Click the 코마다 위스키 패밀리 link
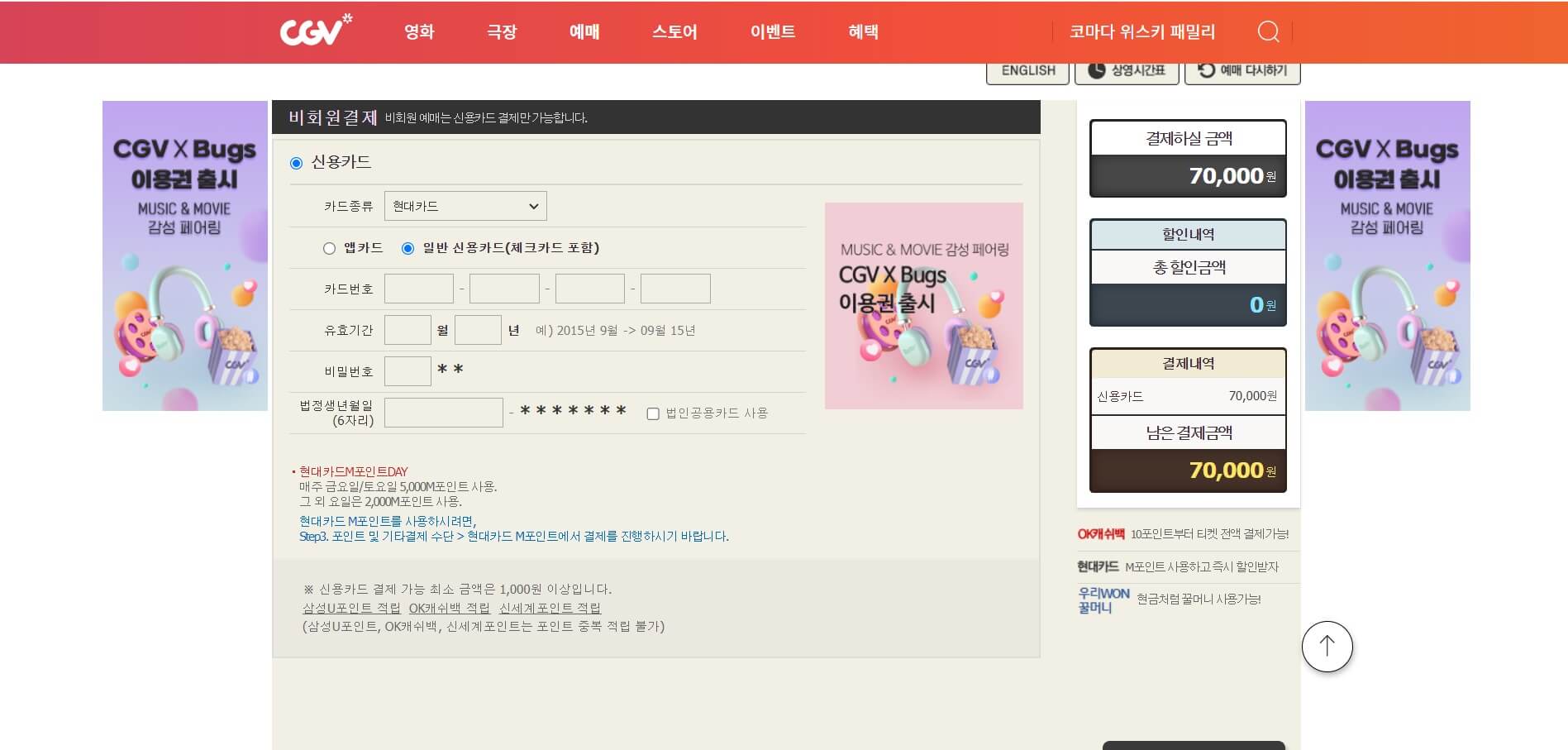This screenshot has width=1568, height=750. [1142, 32]
